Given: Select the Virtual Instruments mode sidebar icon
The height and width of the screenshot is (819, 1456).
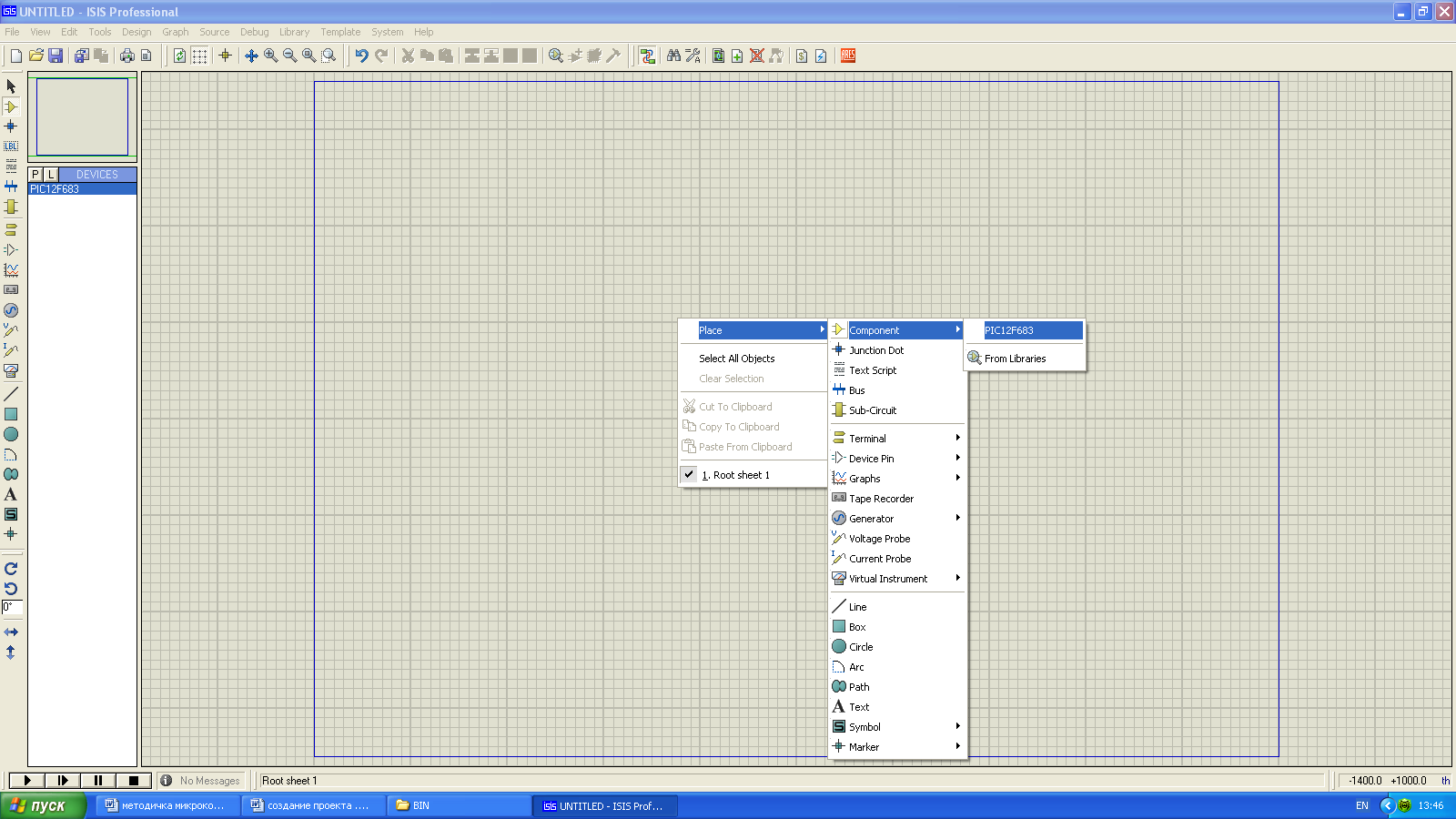Looking at the screenshot, I should 11,371.
